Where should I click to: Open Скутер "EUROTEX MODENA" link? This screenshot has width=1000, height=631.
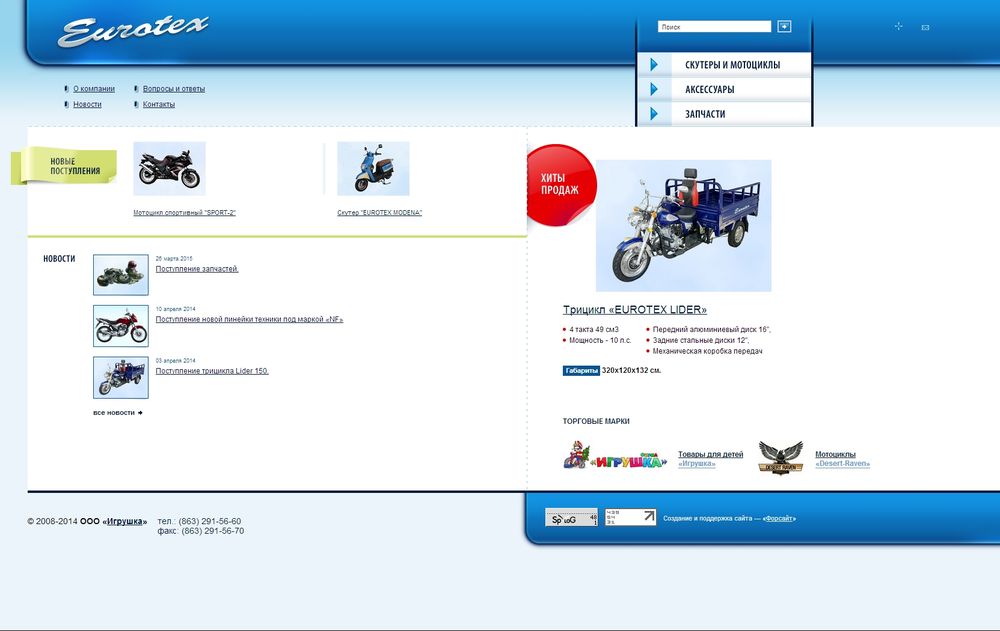pos(379,212)
